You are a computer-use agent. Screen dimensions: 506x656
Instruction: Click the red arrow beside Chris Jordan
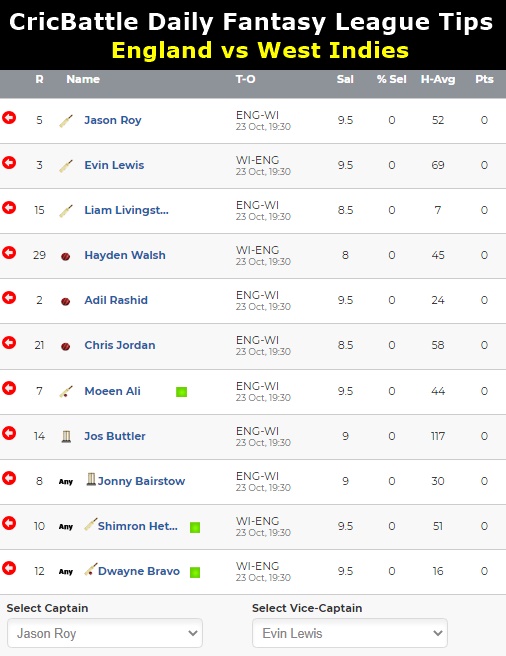click(9, 343)
